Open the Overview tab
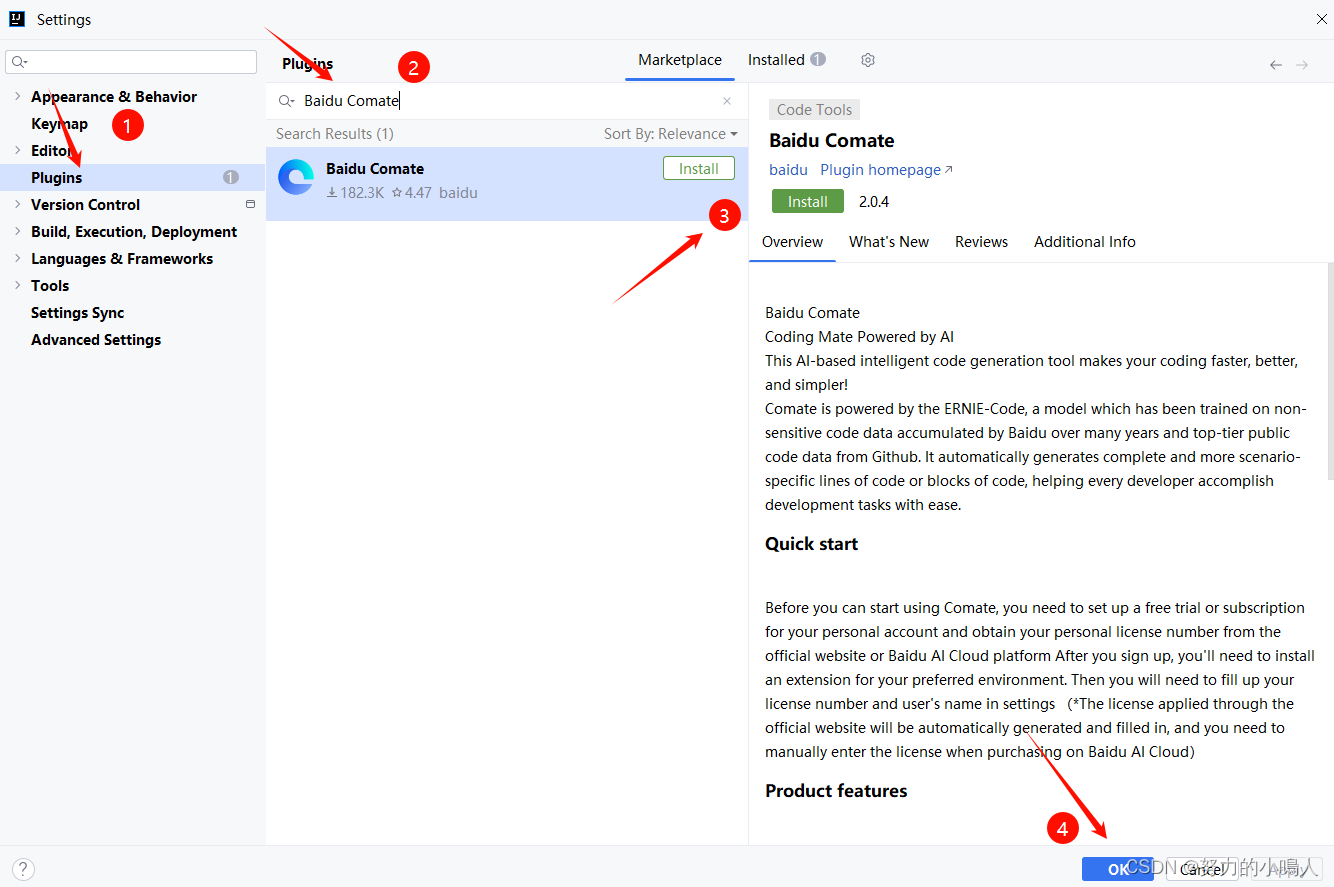 coord(792,242)
